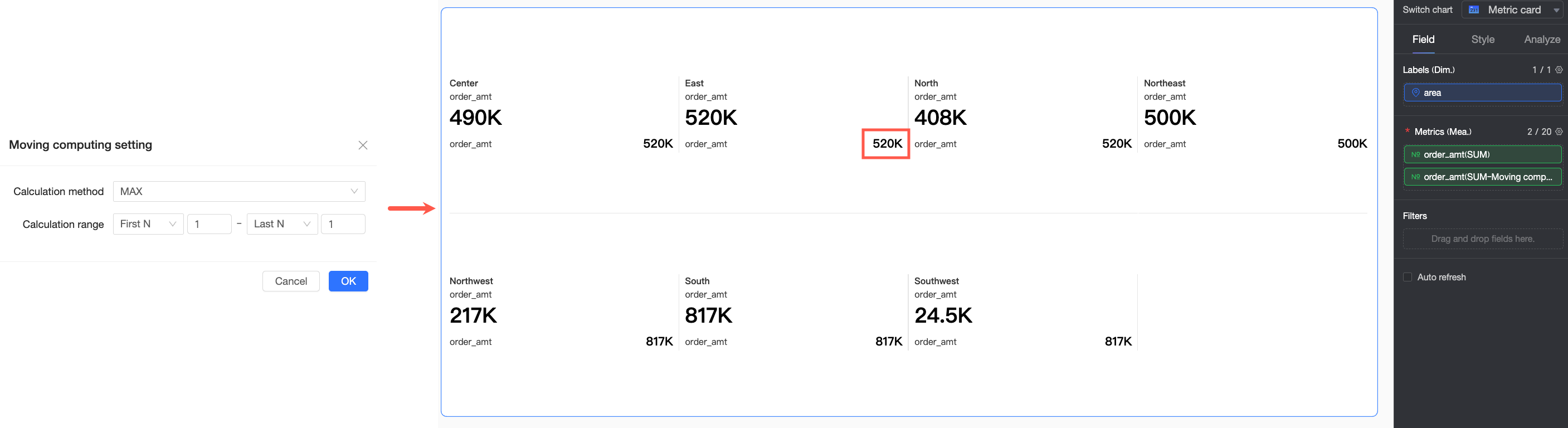The height and width of the screenshot is (428, 1568).
Task: Open the Switch chart dropdown arrow
Action: coord(1556,11)
